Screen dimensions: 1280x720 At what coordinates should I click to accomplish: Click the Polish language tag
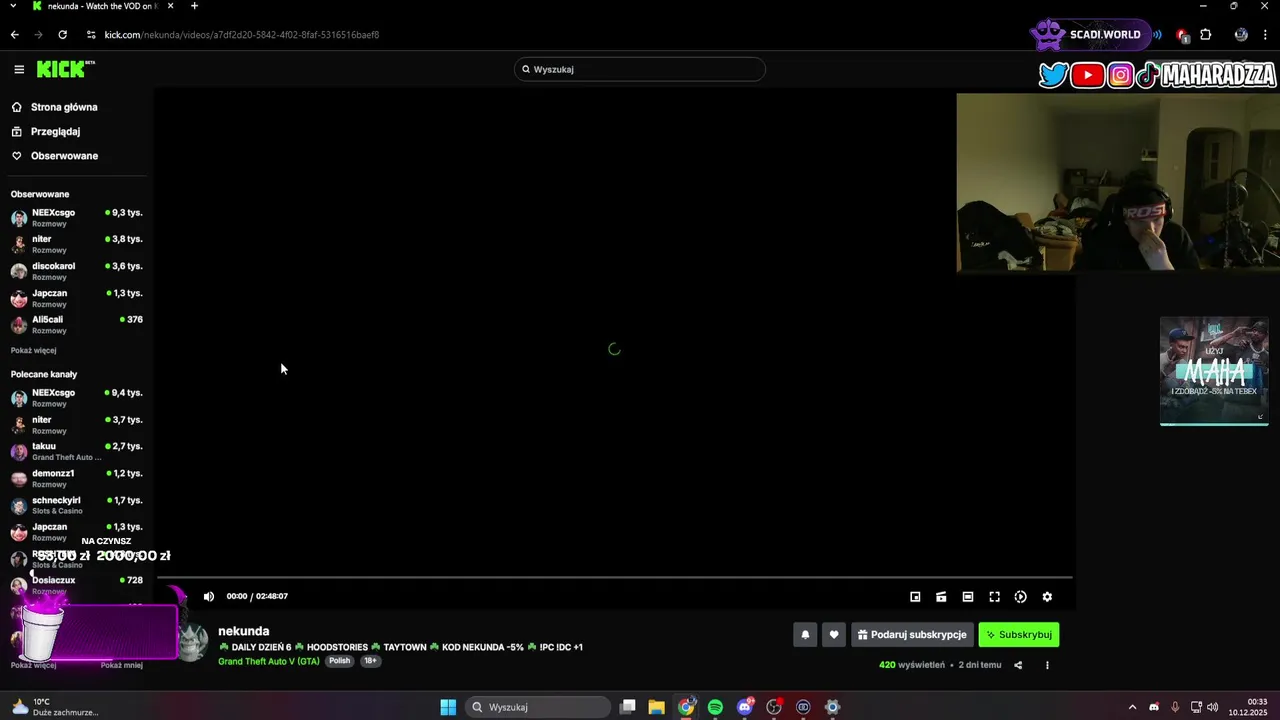340,661
